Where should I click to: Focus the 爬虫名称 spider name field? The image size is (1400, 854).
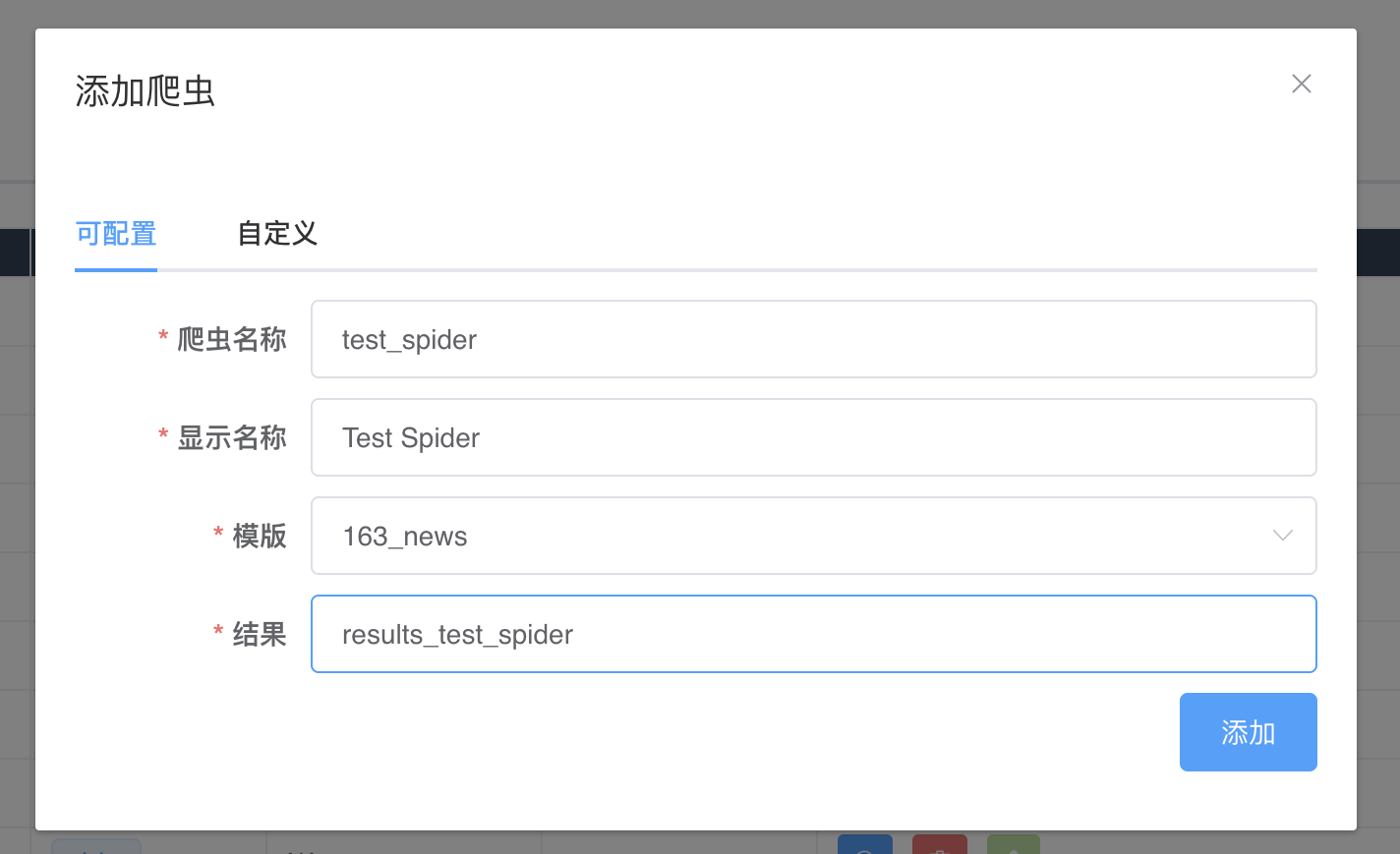pyautogui.click(x=814, y=339)
